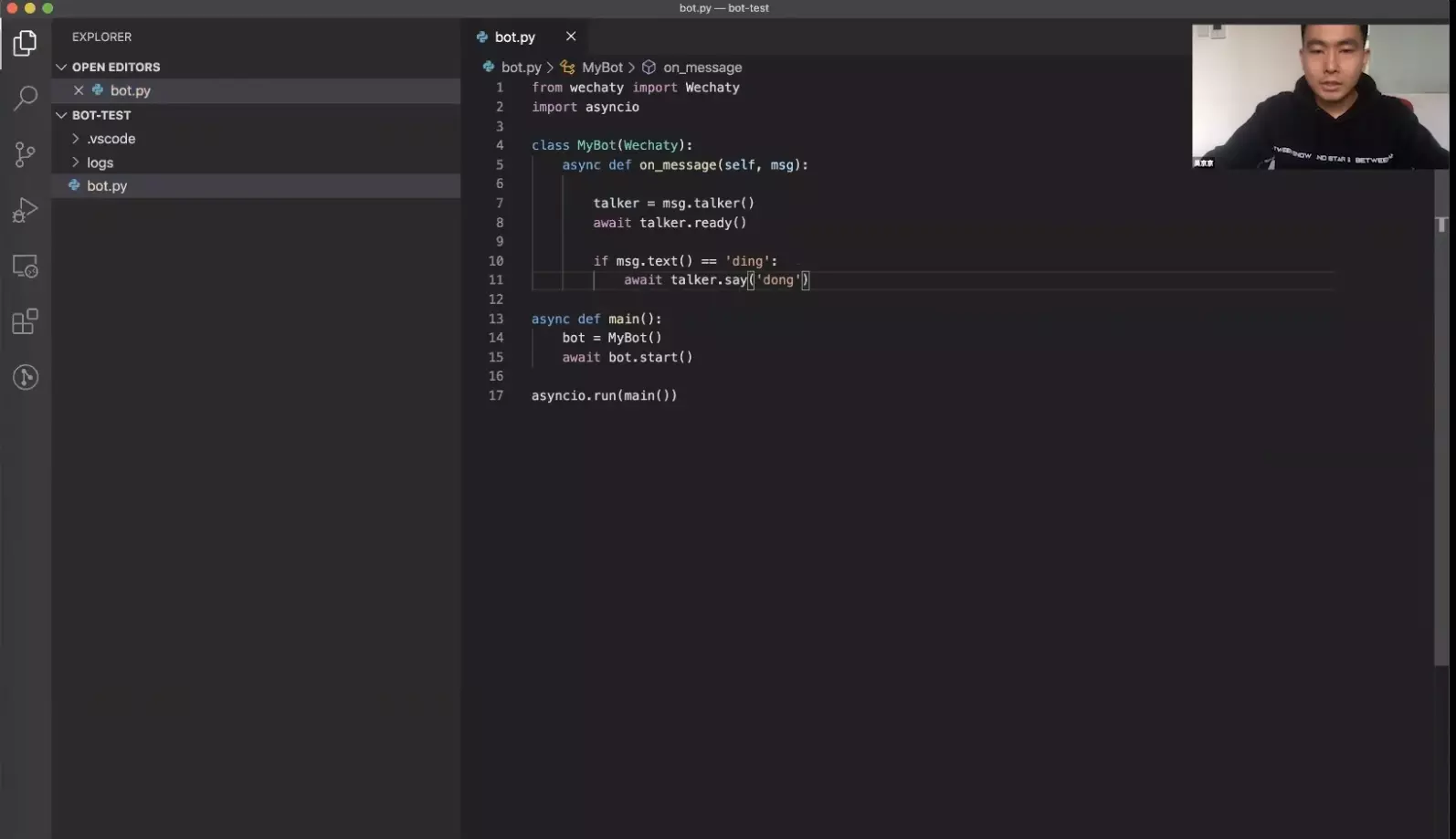
Task: Open the Remote Explorer icon
Action: [25, 266]
